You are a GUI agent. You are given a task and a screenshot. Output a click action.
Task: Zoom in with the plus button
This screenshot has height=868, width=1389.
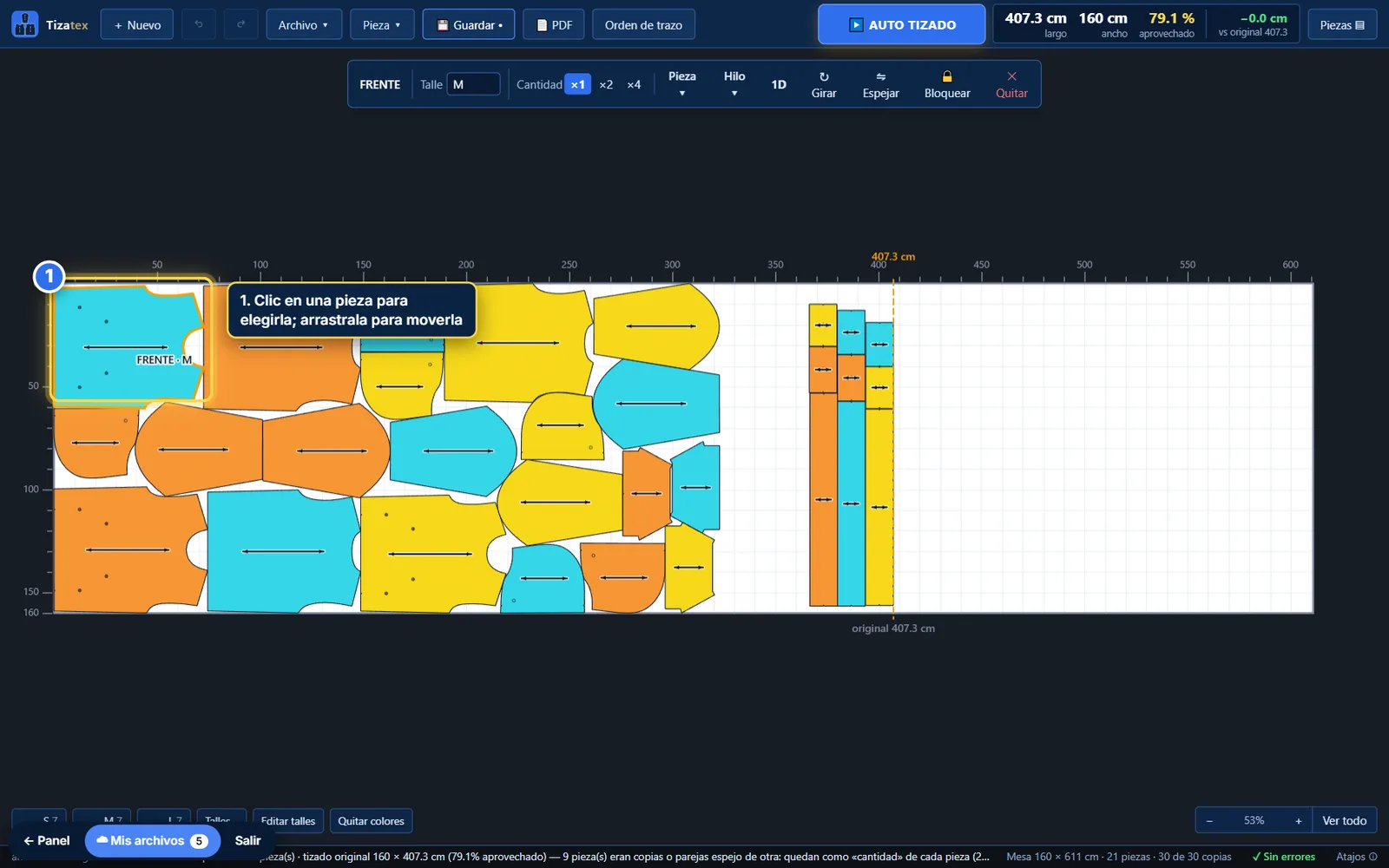1298,820
